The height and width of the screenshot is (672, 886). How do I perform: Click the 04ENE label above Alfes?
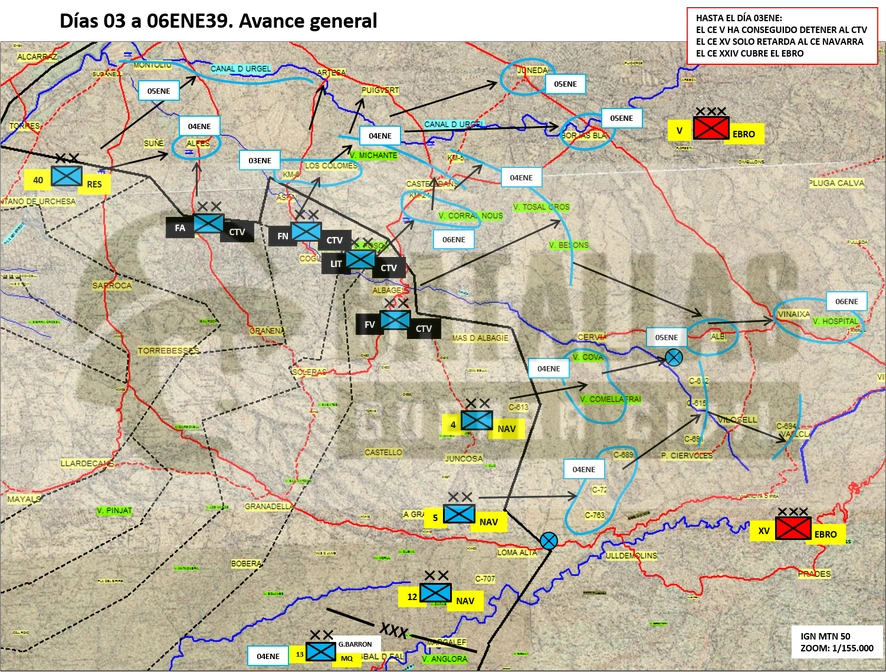point(199,126)
